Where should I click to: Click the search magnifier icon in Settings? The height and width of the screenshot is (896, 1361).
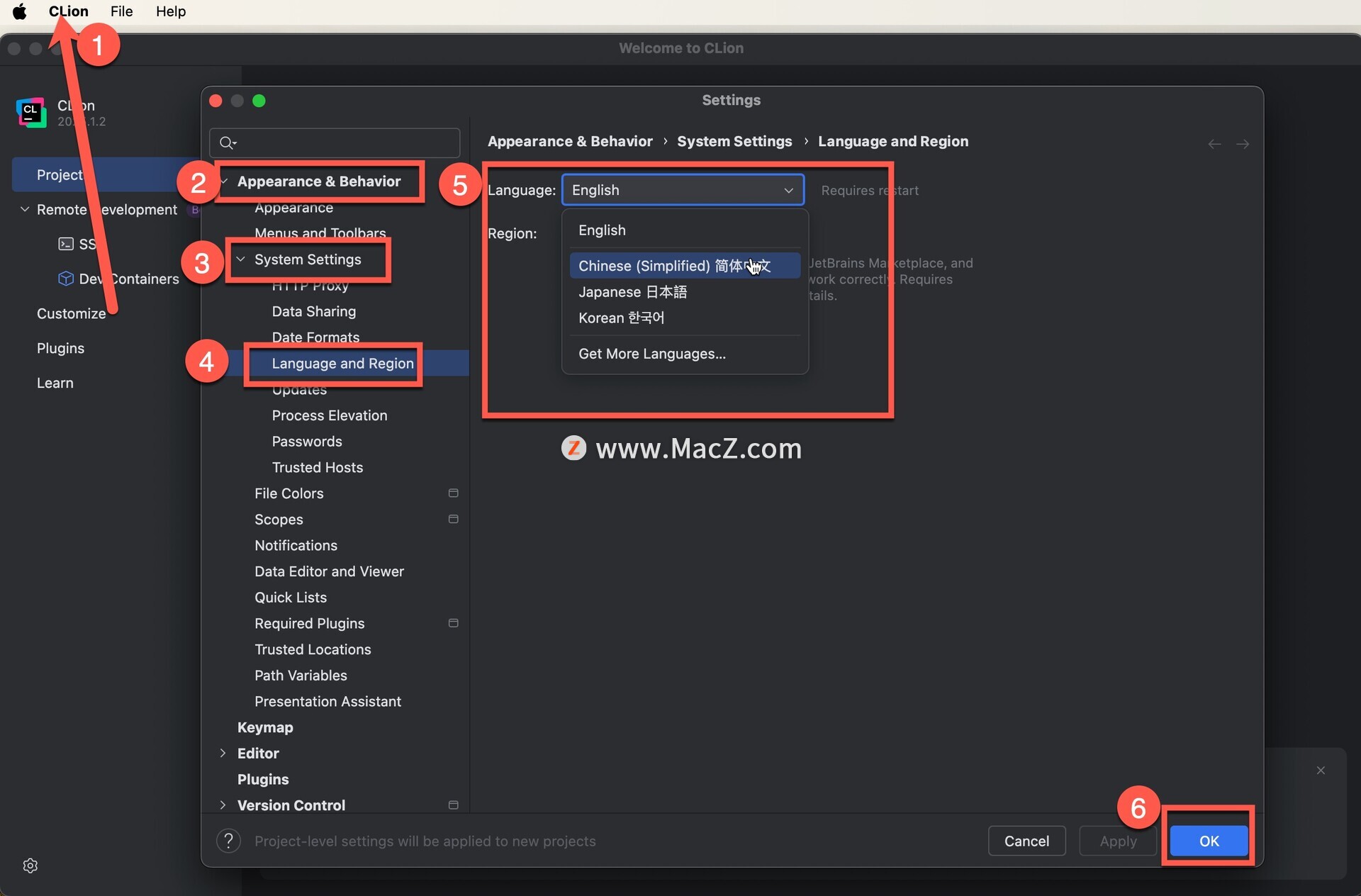pos(228,143)
